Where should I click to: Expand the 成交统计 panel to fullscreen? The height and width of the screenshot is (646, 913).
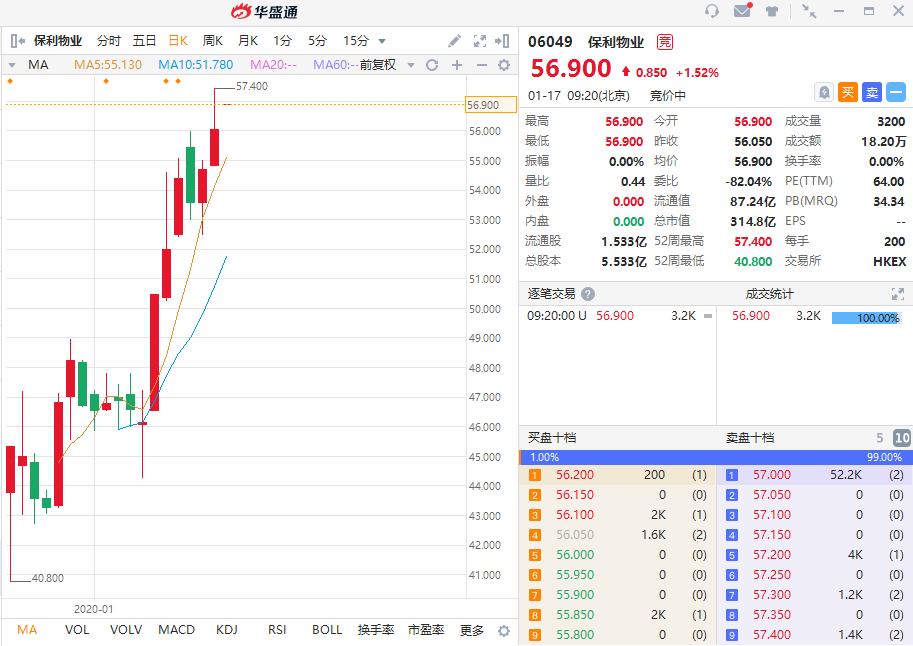[x=898, y=294]
